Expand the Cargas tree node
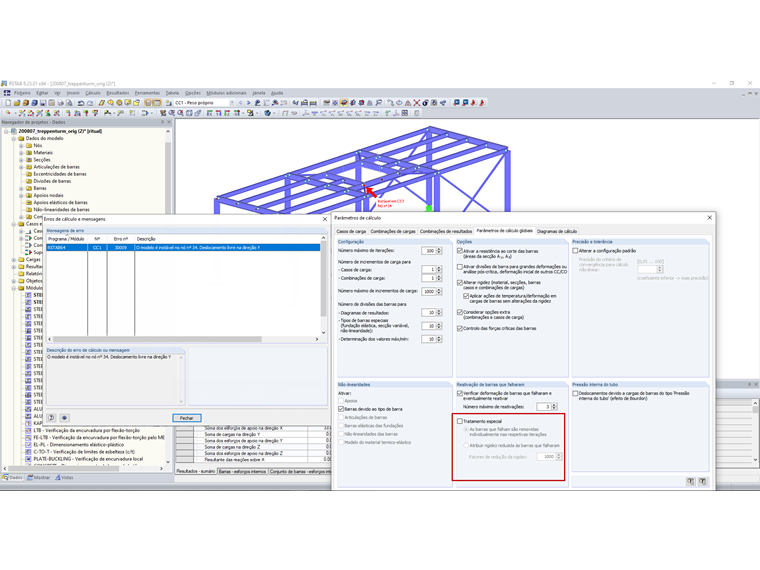The image size is (760, 570). pyautogui.click(x=14, y=260)
